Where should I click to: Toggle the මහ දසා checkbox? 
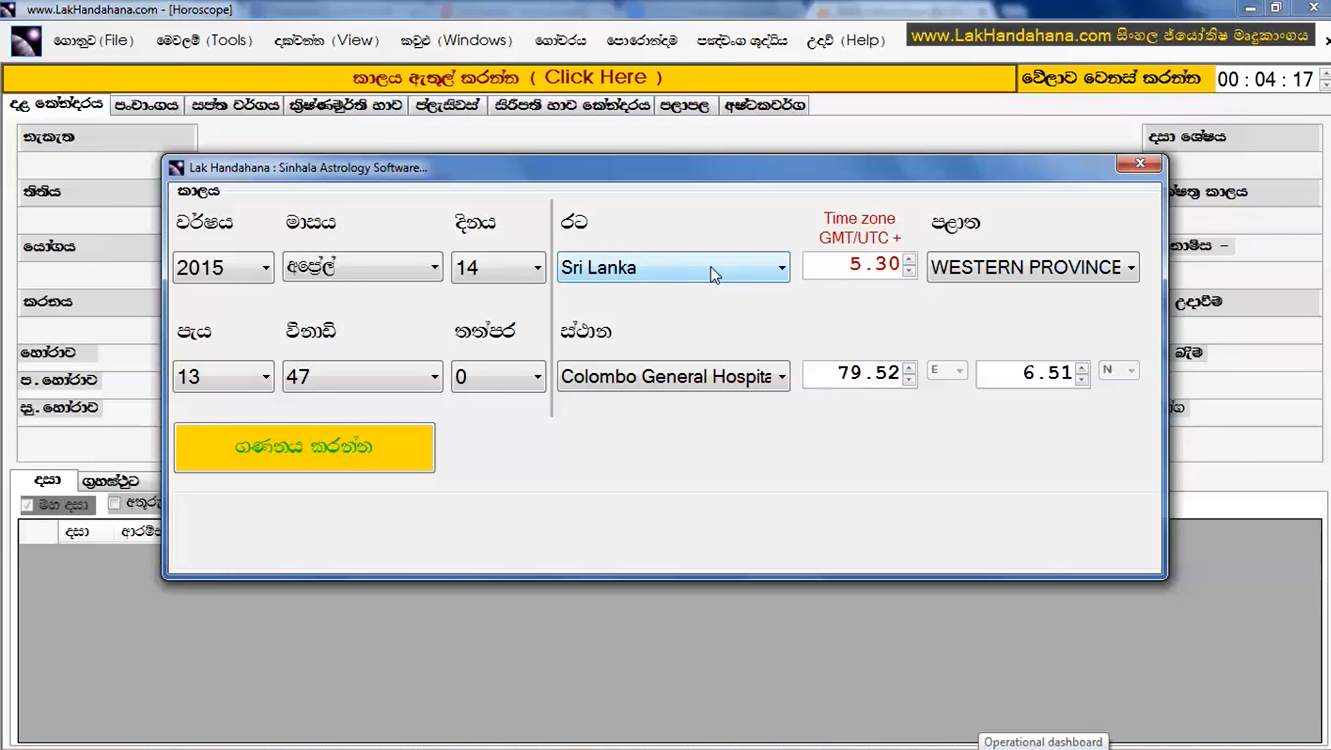[x=28, y=505]
